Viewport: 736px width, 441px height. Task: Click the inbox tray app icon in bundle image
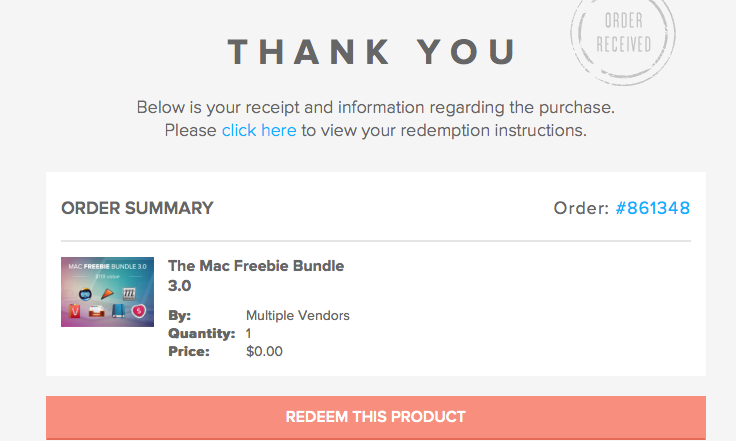[x=96, y=314]
